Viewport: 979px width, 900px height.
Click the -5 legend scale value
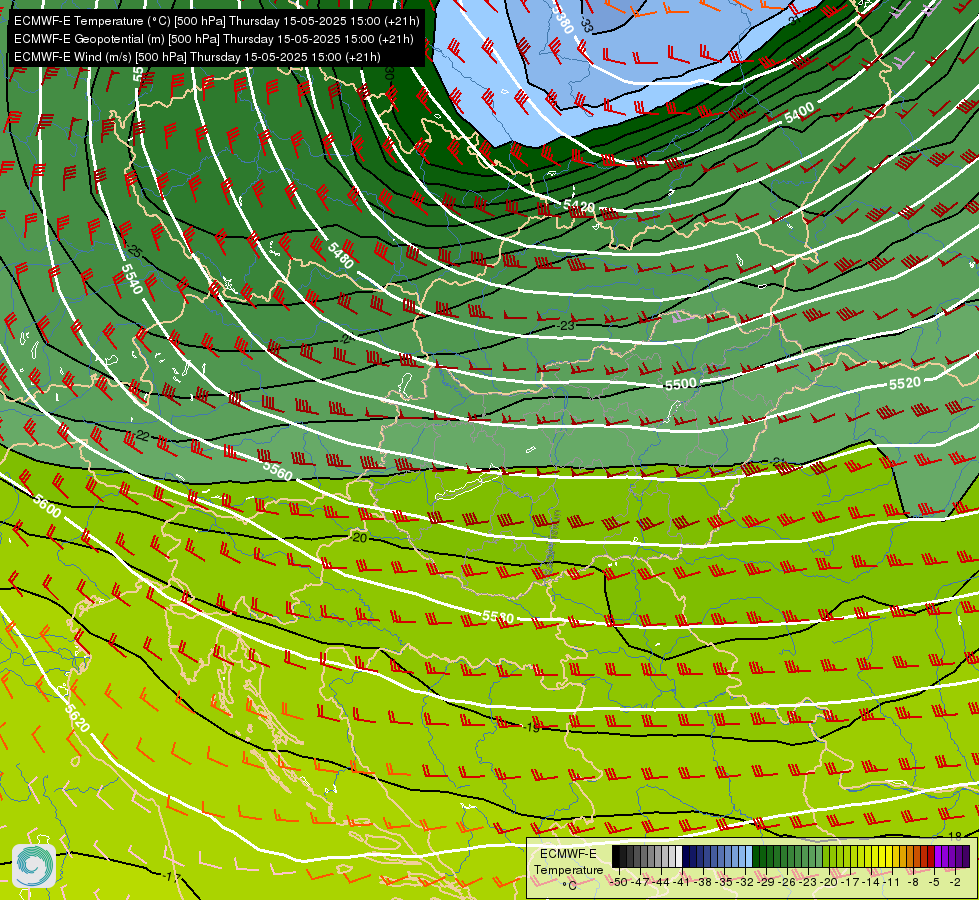[934, 882]
